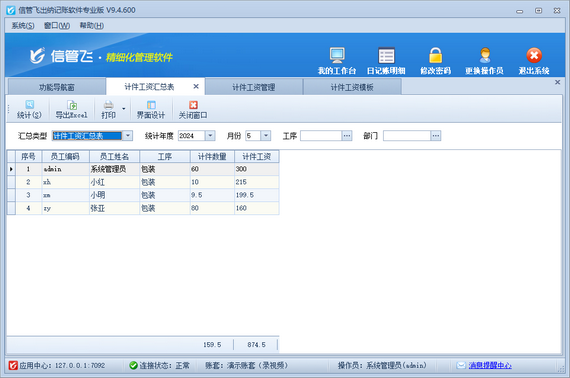Export table with 导出Excel icon
This screenshot has height=378, width=570.
coord(72,109)
